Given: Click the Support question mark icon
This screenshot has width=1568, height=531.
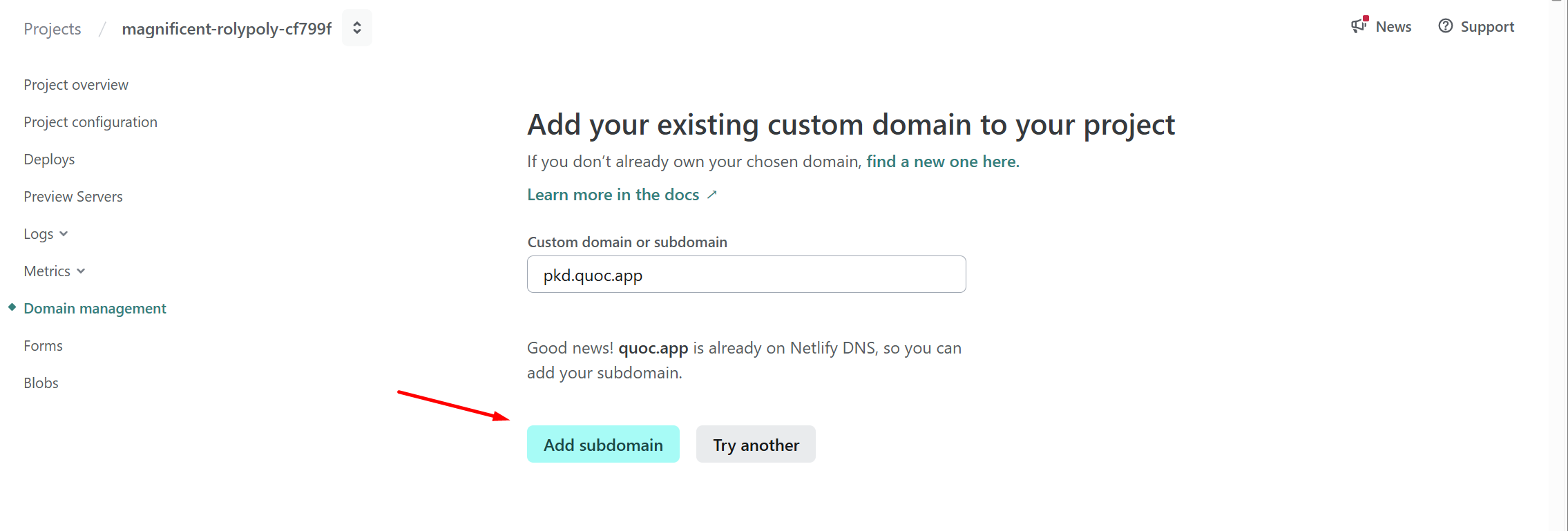Looking at the screenshot, I should [x=1445, y=26].
